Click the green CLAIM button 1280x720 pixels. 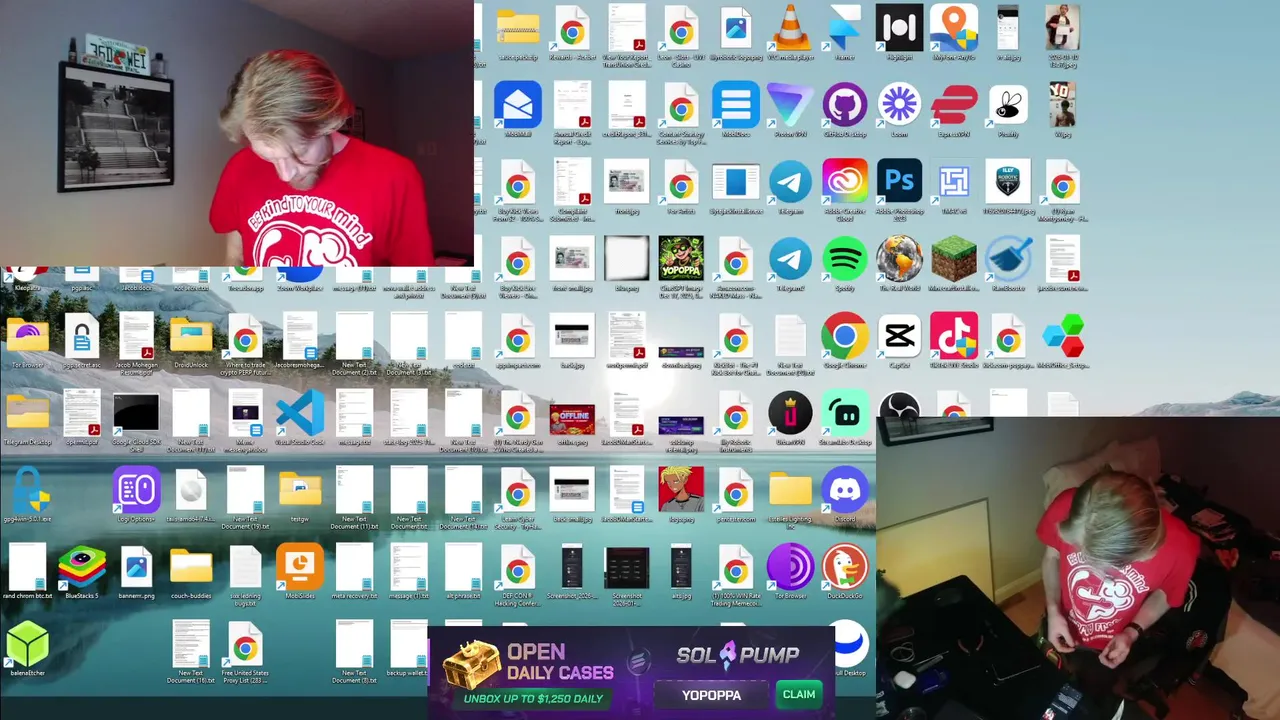point(799,694)
